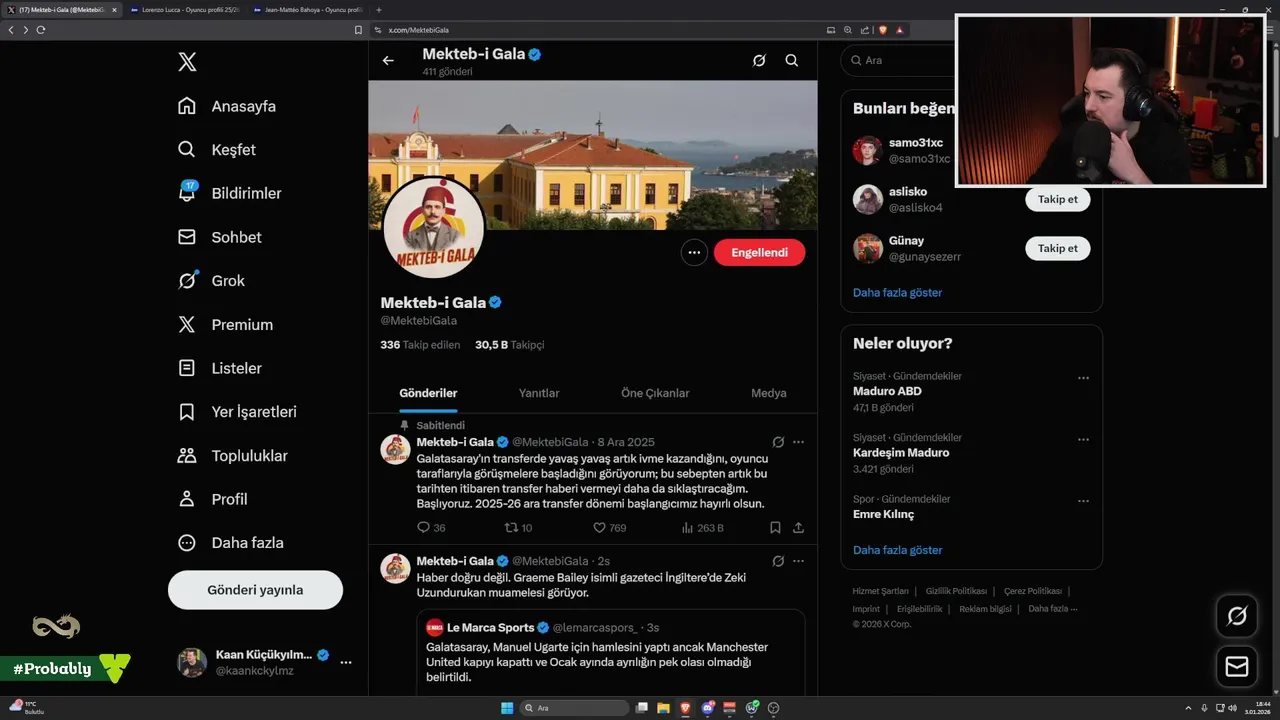The height and width of the screenshot is (720, 1280).
Task: Expand footer Daha fazla links
Action: (x=1052, y=609)
